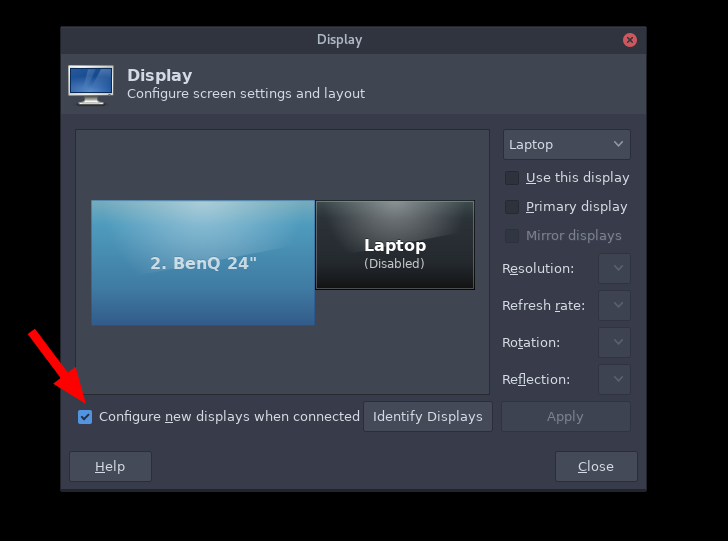Screen dimensions: 728x541
Task: Click the 'Resolution:' label text
Action: pyautogui.click(x=538, y=269)
